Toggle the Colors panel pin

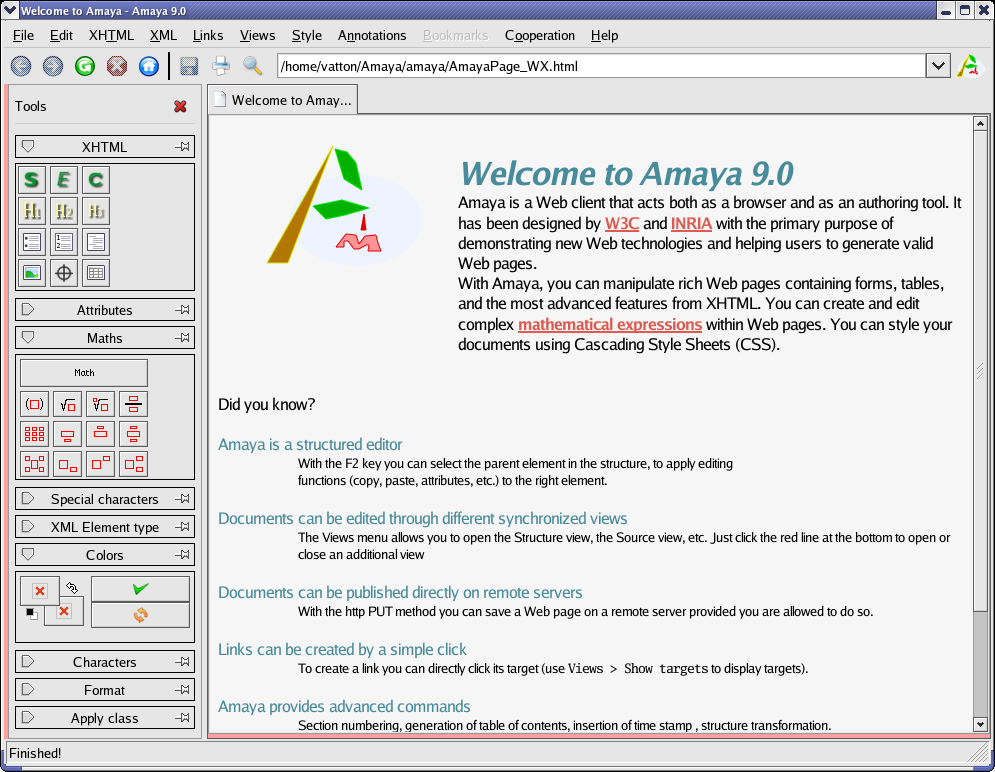182,554
